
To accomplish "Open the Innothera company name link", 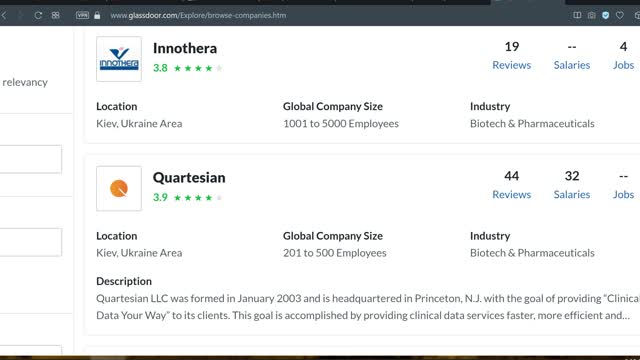I will [185, 48].
